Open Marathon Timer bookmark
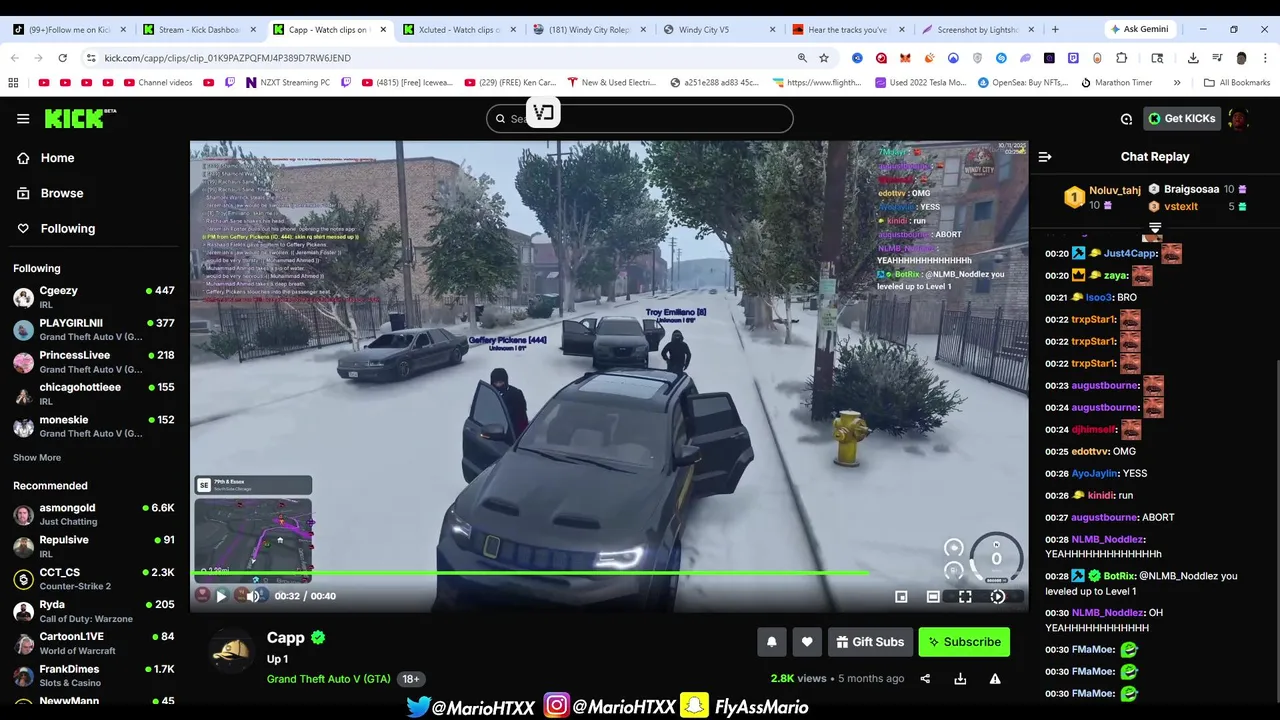1280x720 pixels. pyautogui.click(x=1116, y=83)
